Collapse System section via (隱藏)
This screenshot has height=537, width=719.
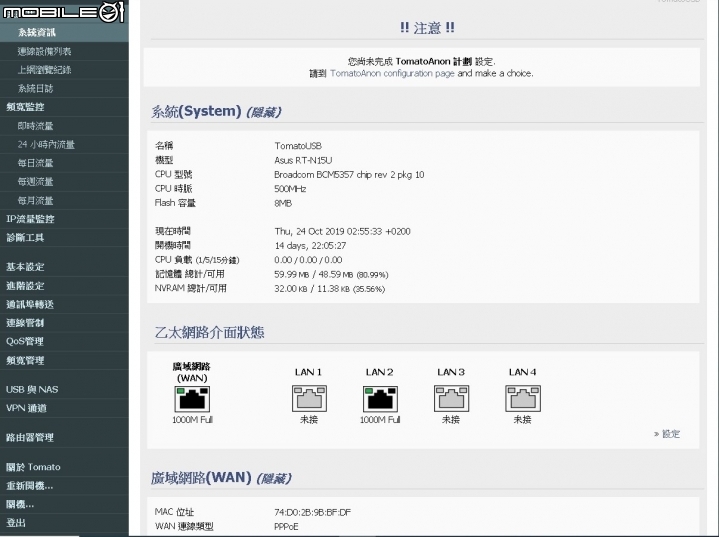tap(264, 112)
